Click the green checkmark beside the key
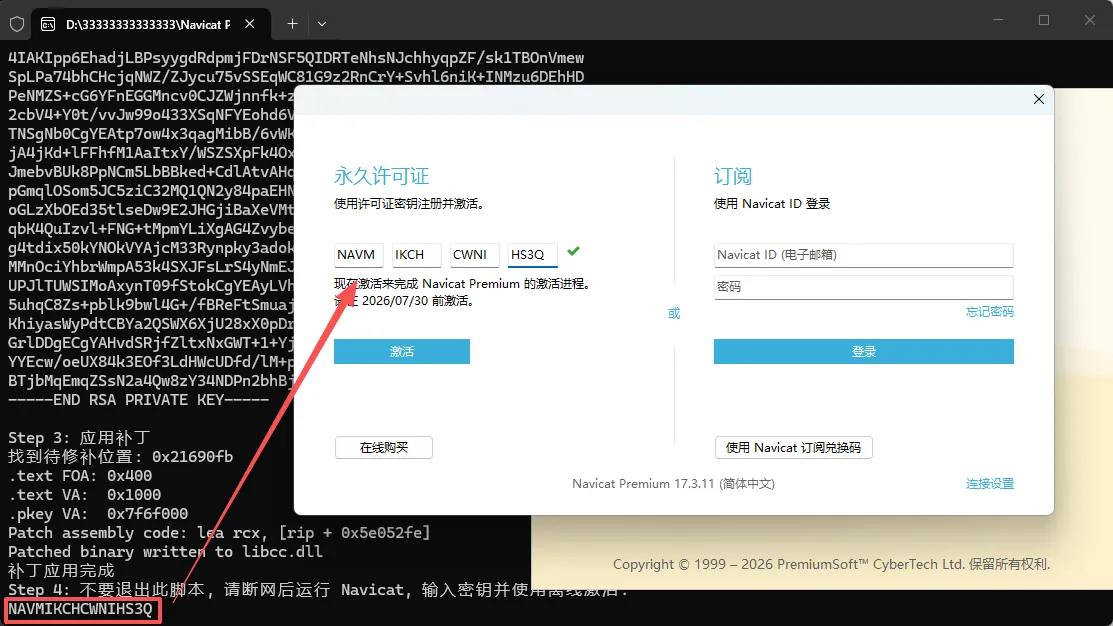 click(x=574, y=251)
